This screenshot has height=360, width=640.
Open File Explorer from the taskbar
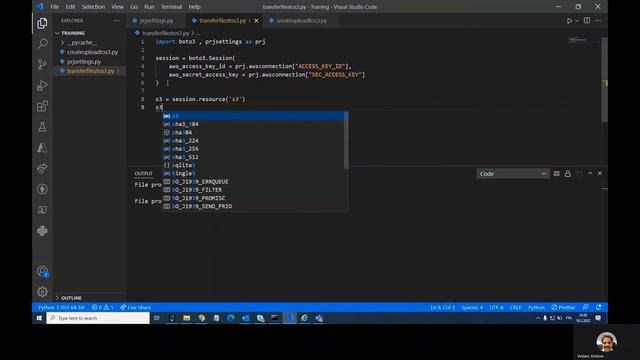187,318
